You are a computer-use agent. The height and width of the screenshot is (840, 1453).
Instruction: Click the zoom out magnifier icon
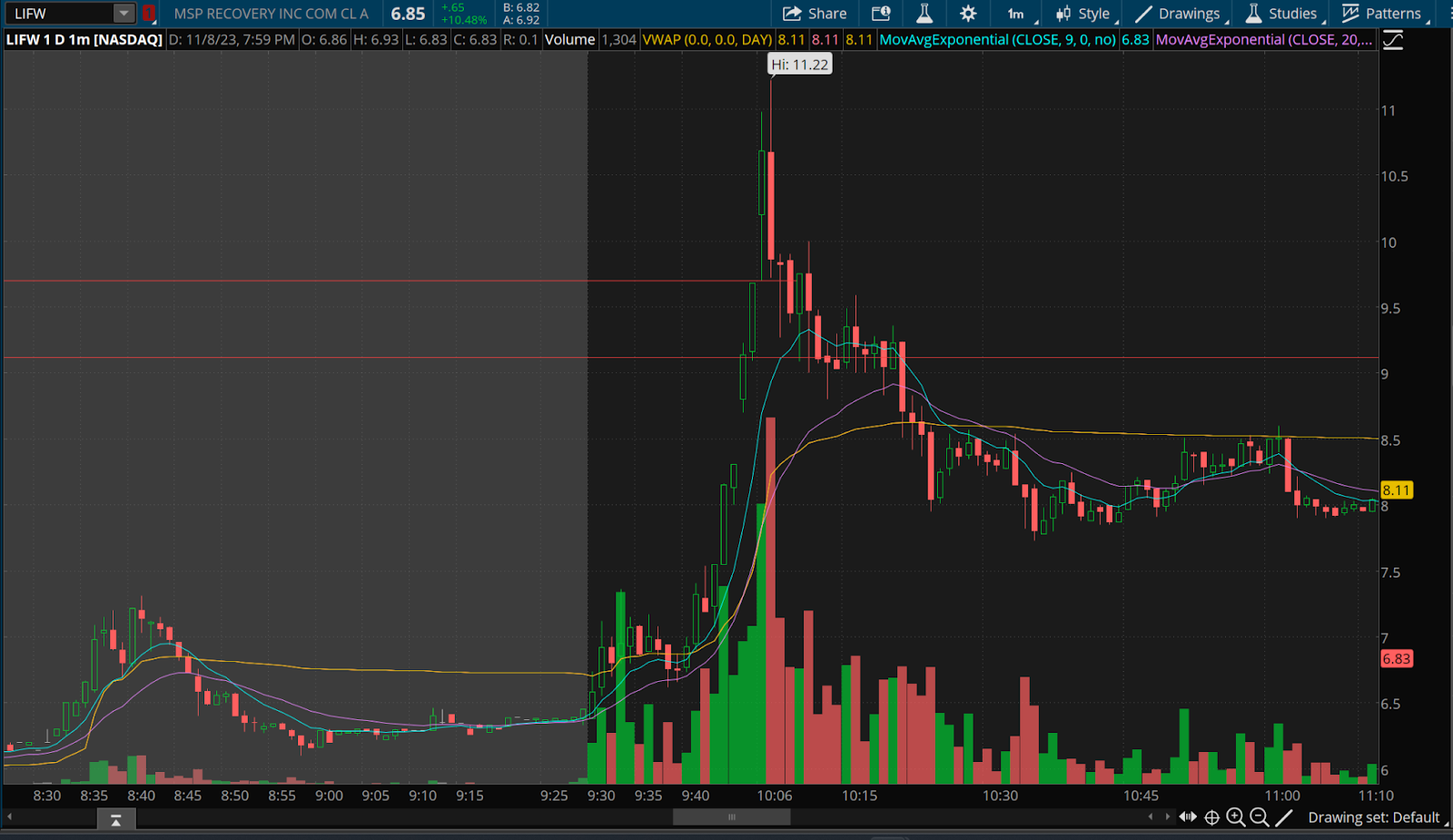(x=1259, y=817)
